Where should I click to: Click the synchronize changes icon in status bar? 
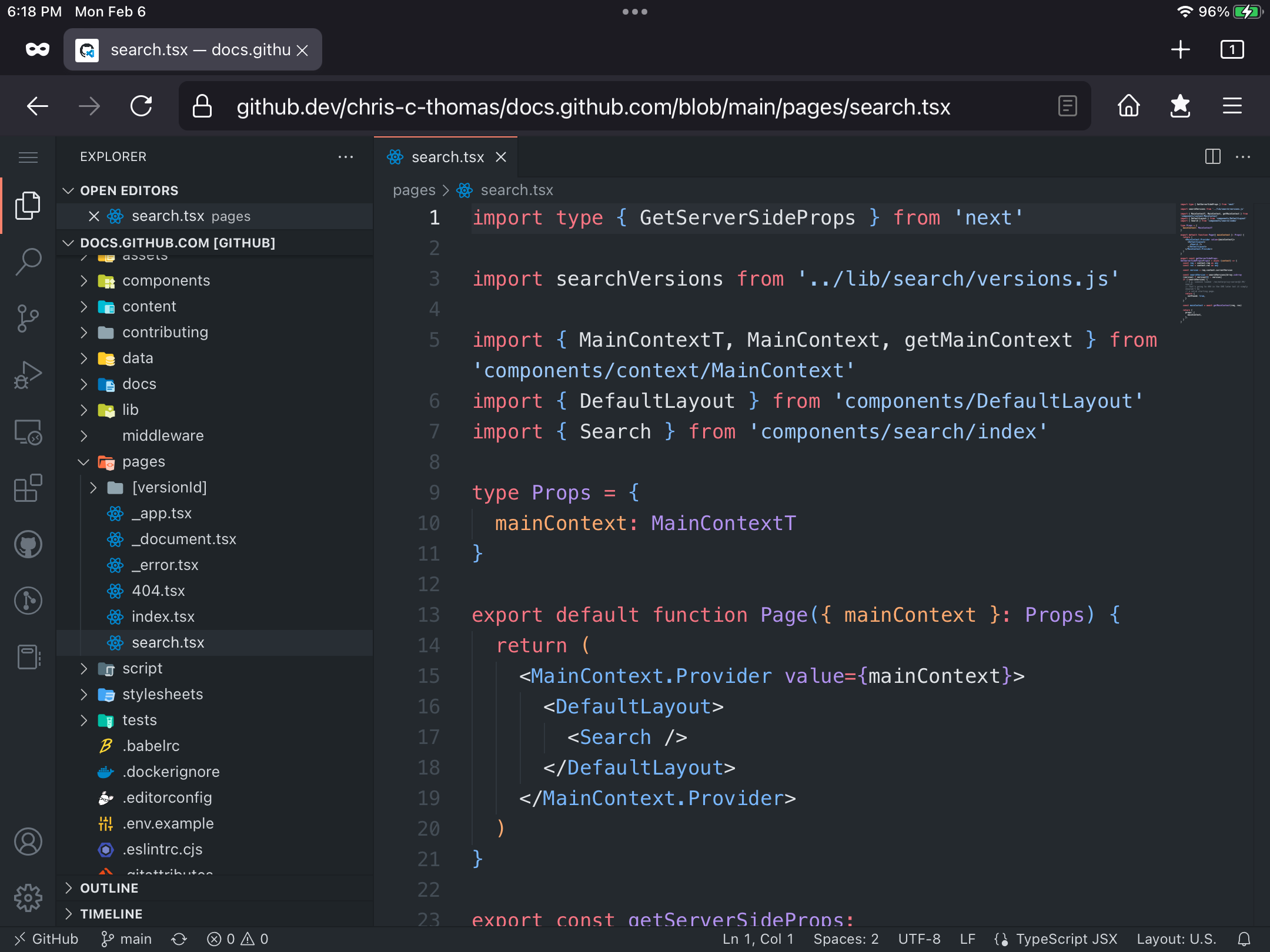(x=179, y=939)
